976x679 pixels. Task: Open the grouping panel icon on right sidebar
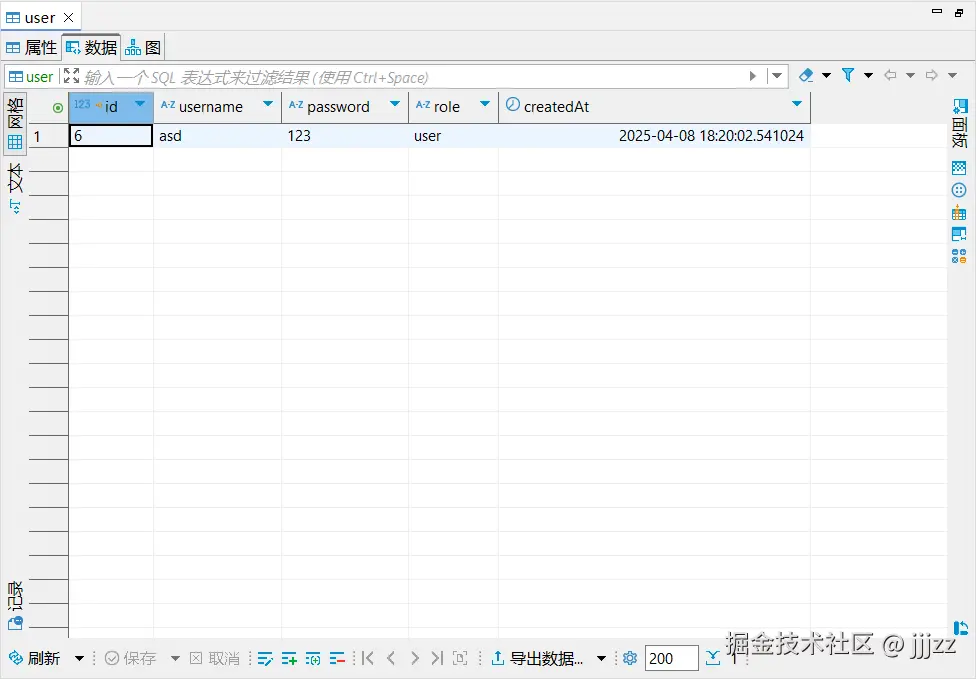point(959,234)
